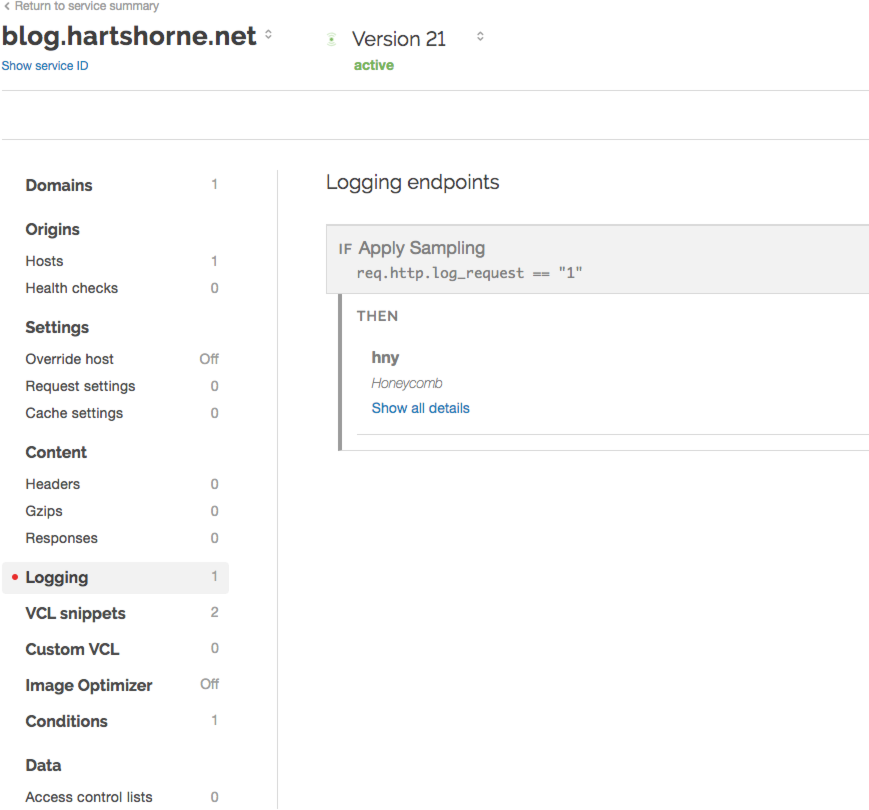Open the Headers section under Content

click(x=52, y=483)
